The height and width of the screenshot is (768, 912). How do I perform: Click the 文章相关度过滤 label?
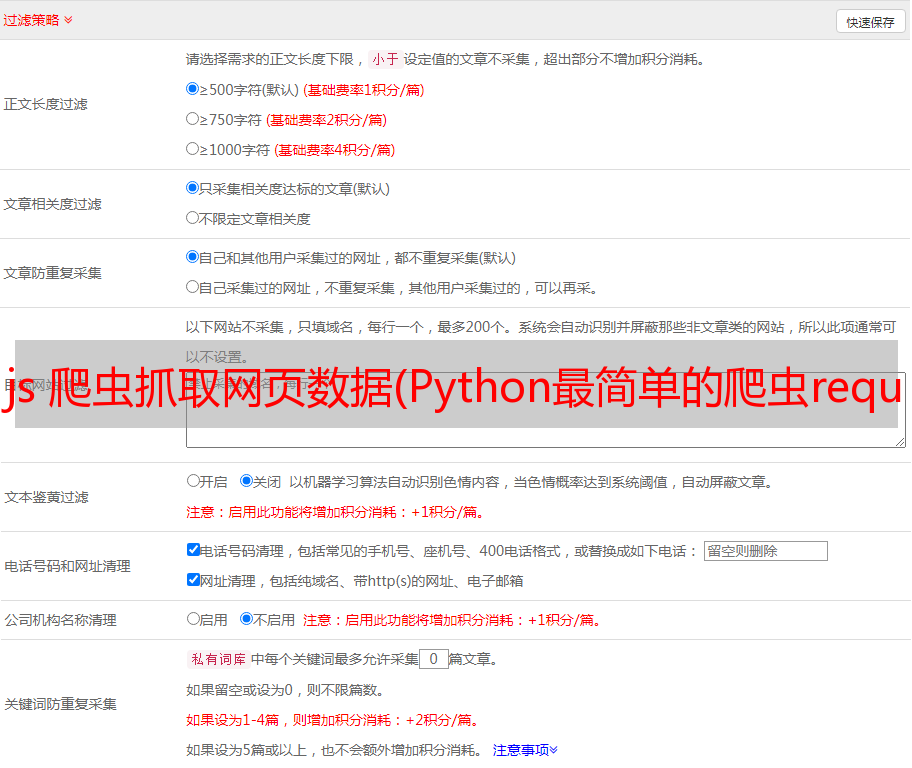(52, 204)
